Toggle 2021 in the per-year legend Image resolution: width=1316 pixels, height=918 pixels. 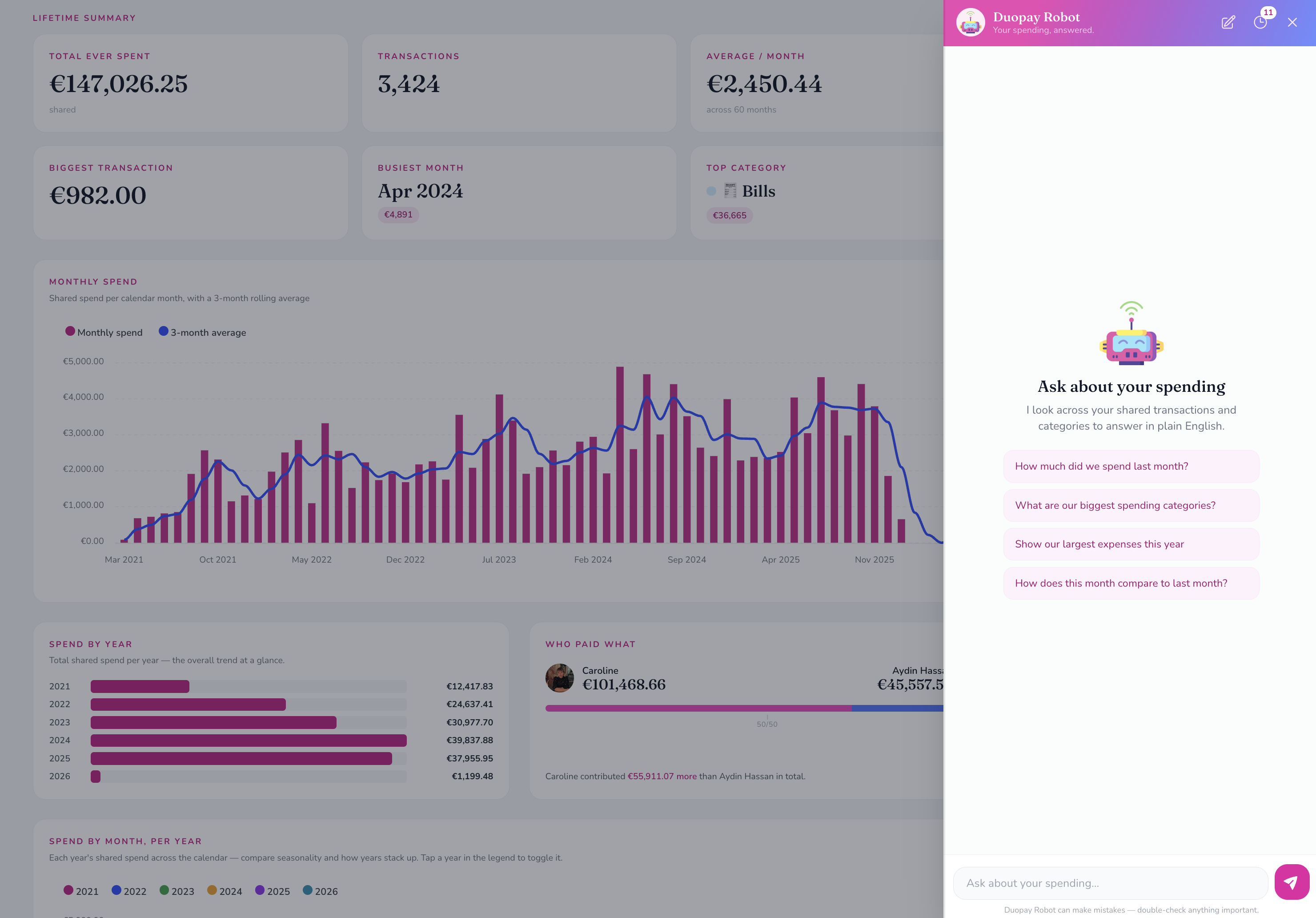[x=81, y=891]
